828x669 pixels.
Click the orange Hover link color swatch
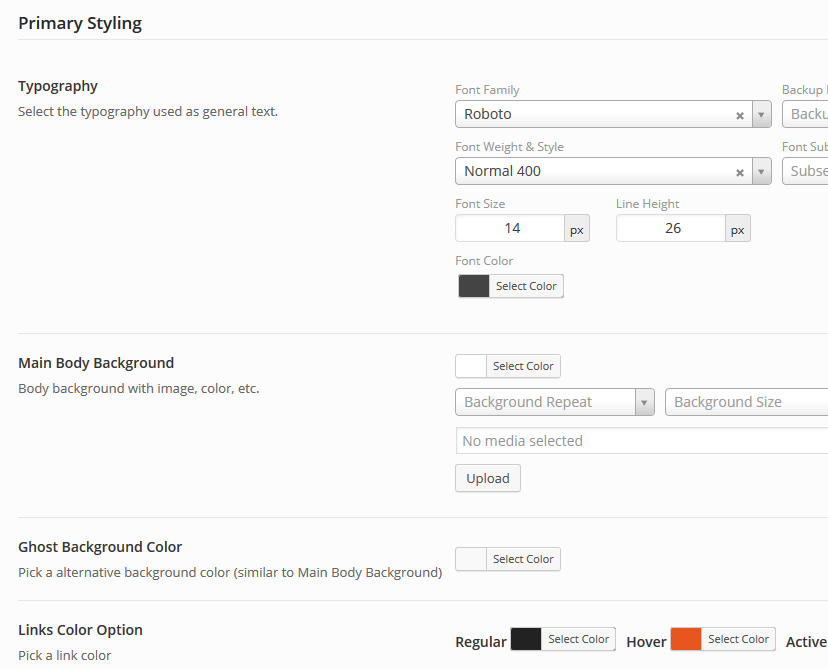click(x=686, y=639)
